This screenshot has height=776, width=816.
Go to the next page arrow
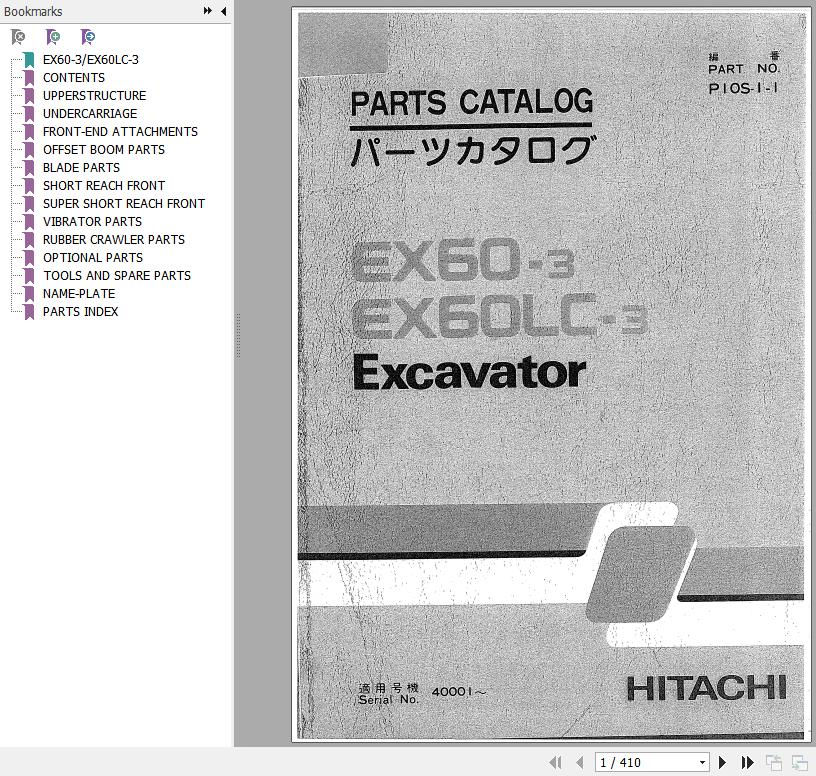click(x=722, y=763)
